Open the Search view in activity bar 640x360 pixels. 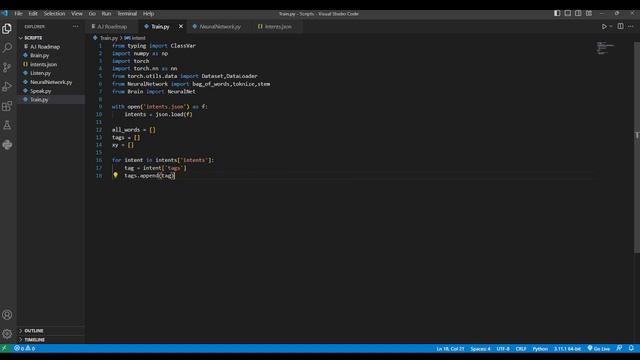[x=7, y=48]
